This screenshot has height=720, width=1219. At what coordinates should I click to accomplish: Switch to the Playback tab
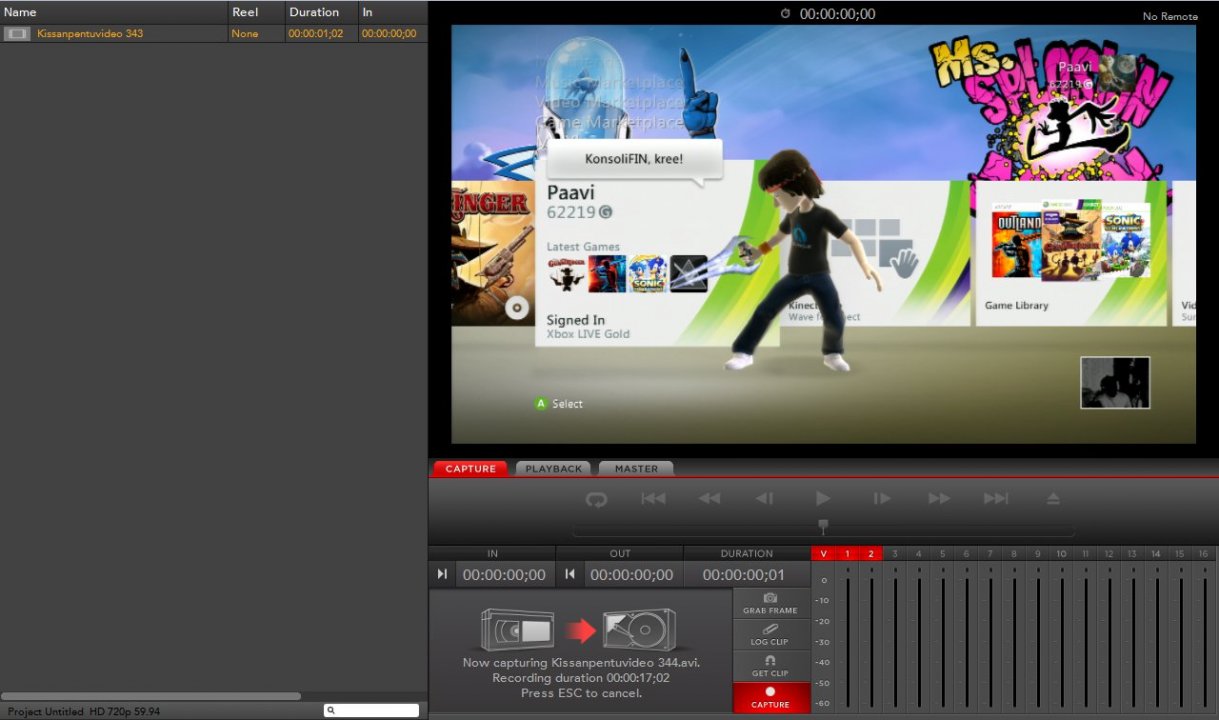tap(553, 468)
